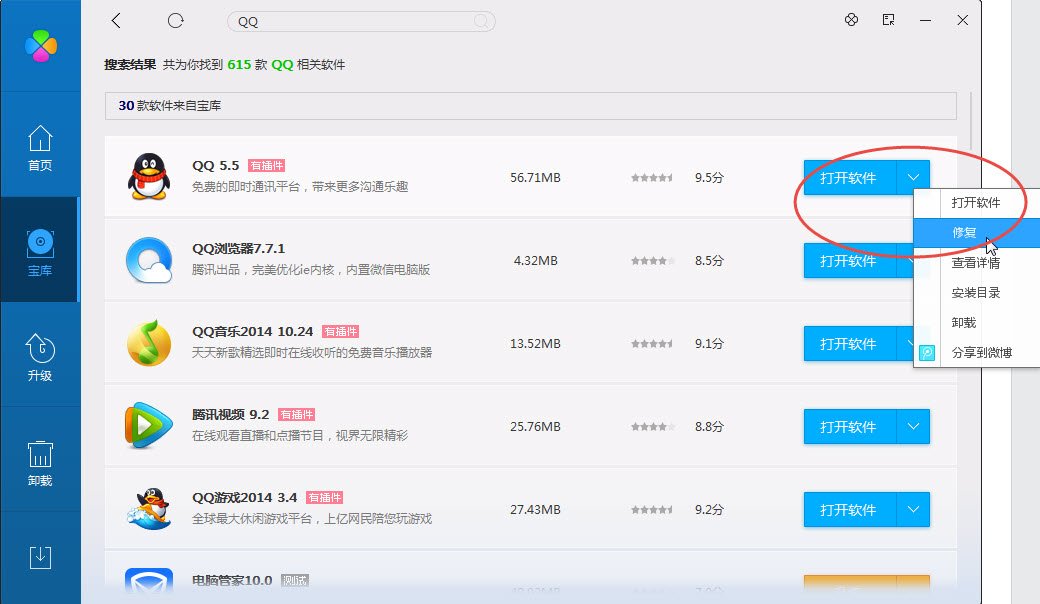Viewport: 1040px width, 604px height.
Task: Choose 查看详情 in the context menu
Action: [x=975, y=263]
